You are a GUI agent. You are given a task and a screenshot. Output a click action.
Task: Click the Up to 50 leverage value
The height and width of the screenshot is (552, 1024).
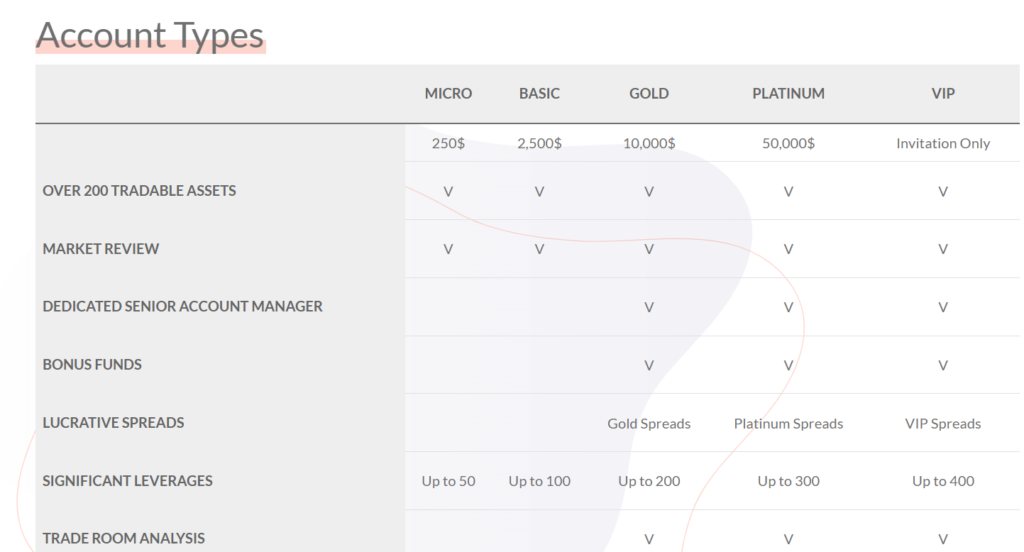448,481
